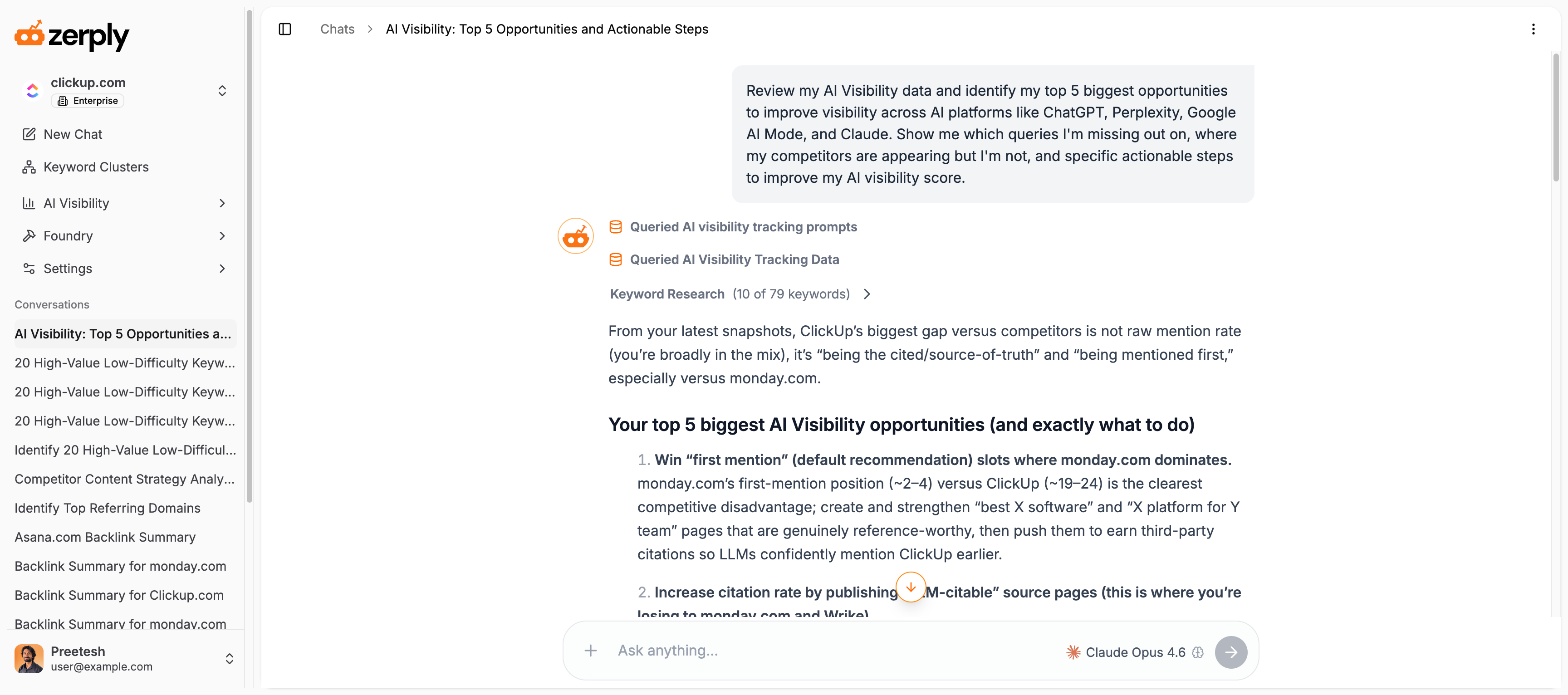
Task: Select the Claude Opus 4.6 model picker
Action: tap(1126, 652)
